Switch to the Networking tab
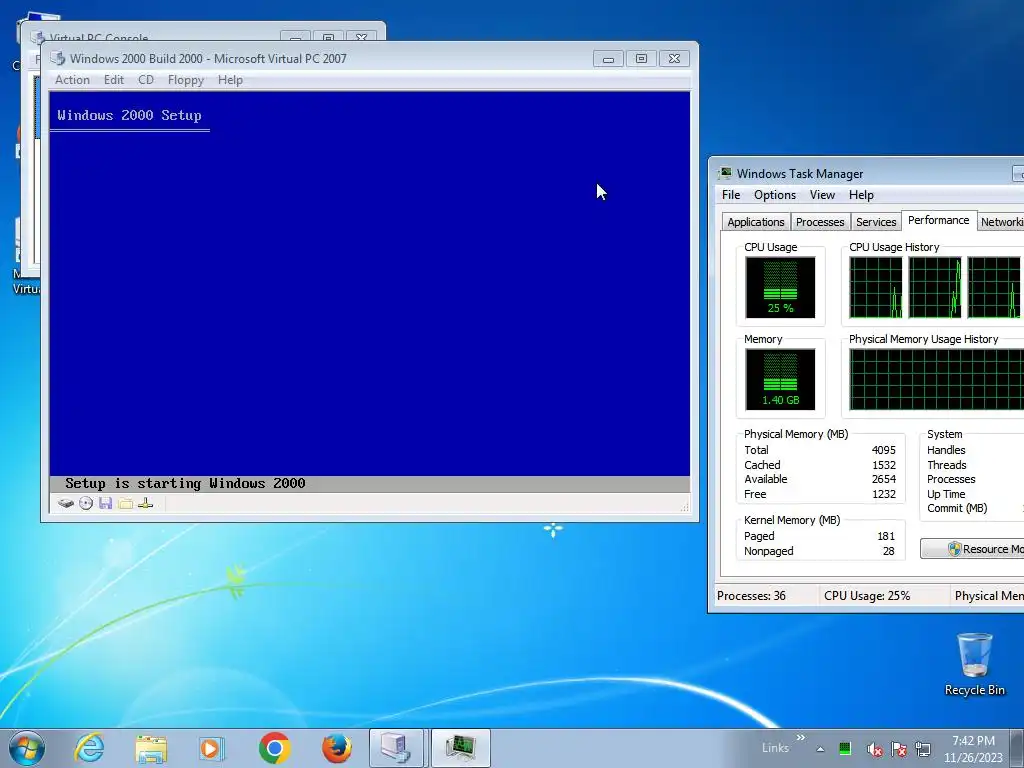The height and width of the screenshot is (768, 1024). pos(1002,222)
